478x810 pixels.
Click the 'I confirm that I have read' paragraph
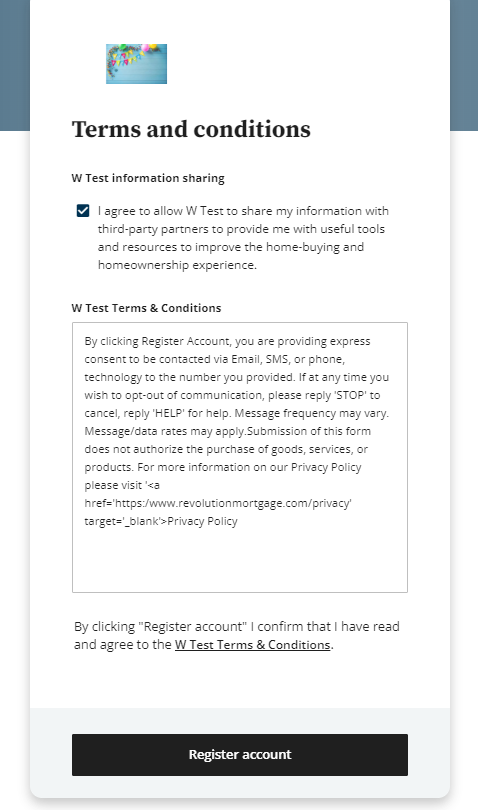click(x=237, y=635)
